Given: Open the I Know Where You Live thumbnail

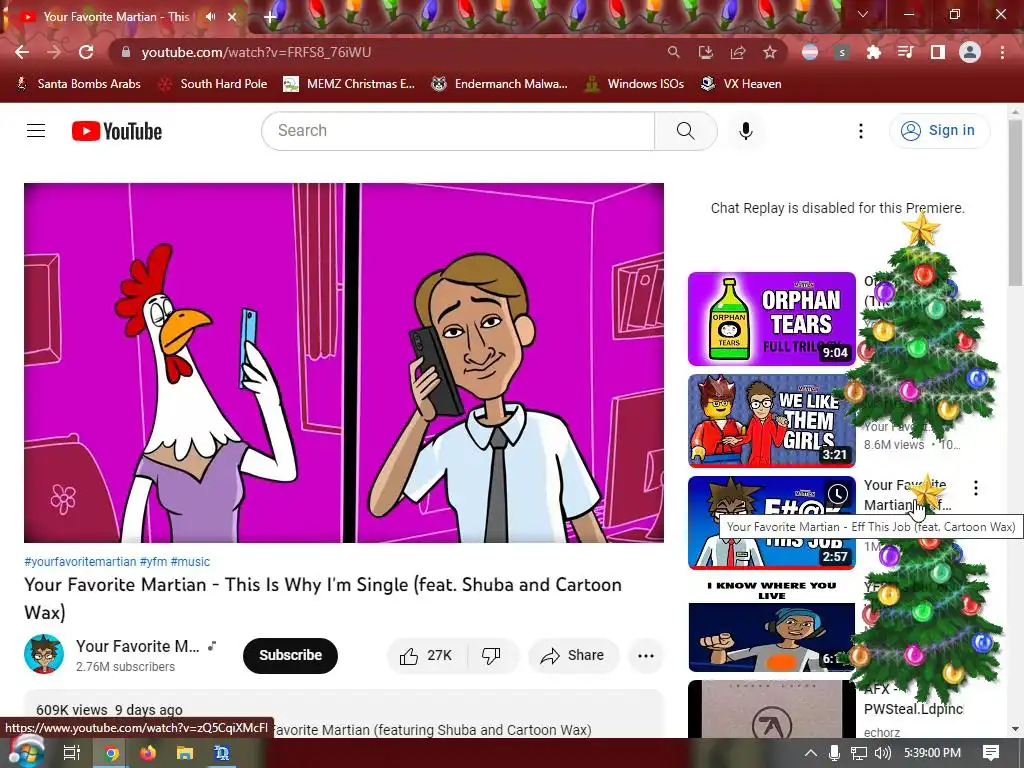Looking at the screenshot, I should tap(772, 625).
